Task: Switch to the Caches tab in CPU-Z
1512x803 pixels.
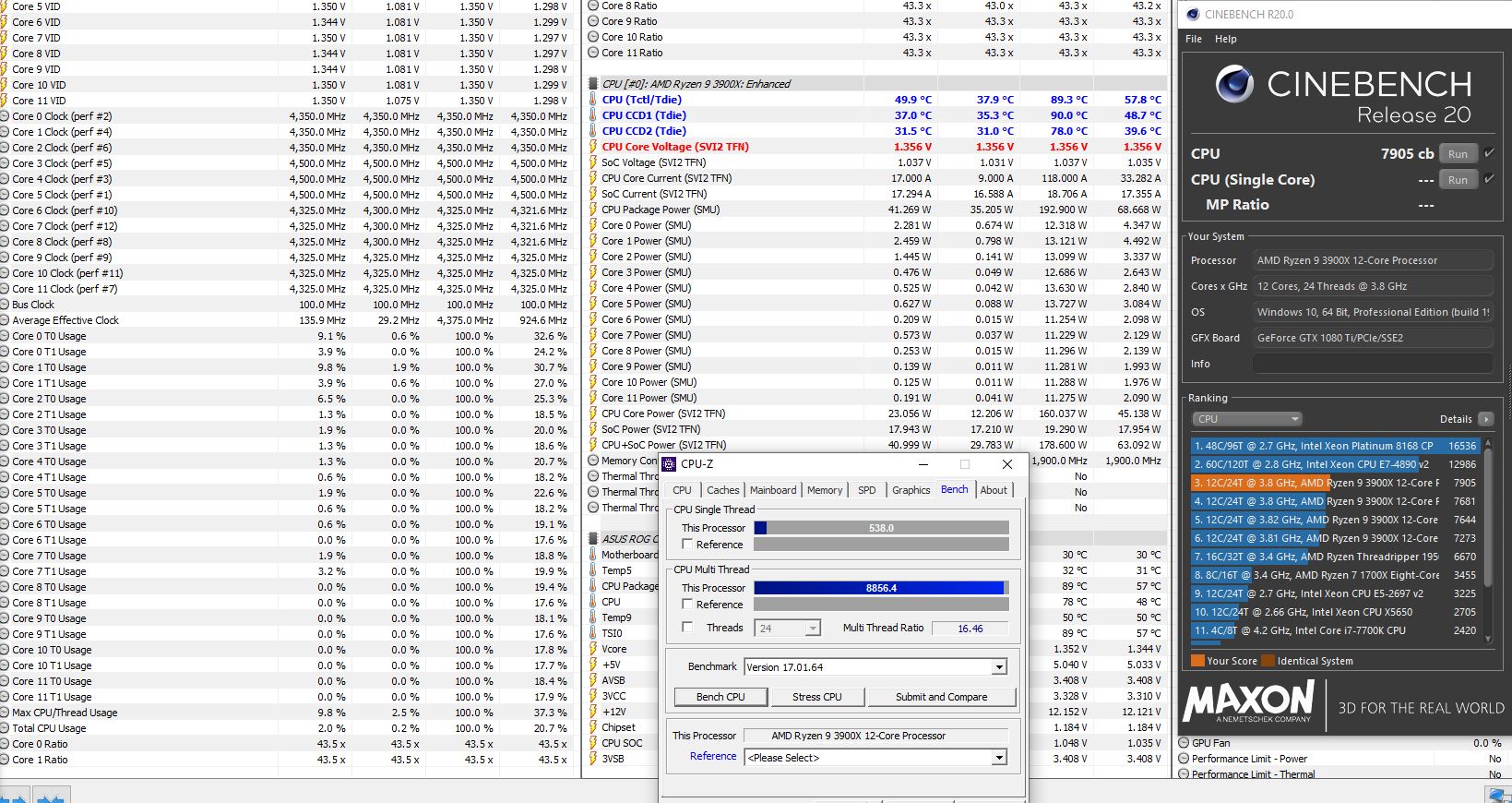Action: click(722, 490)
